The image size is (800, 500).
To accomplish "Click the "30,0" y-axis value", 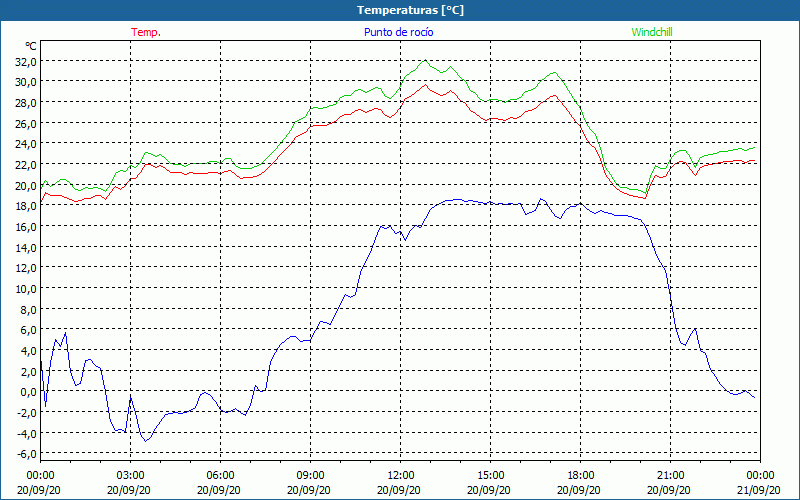I will 26,82.
